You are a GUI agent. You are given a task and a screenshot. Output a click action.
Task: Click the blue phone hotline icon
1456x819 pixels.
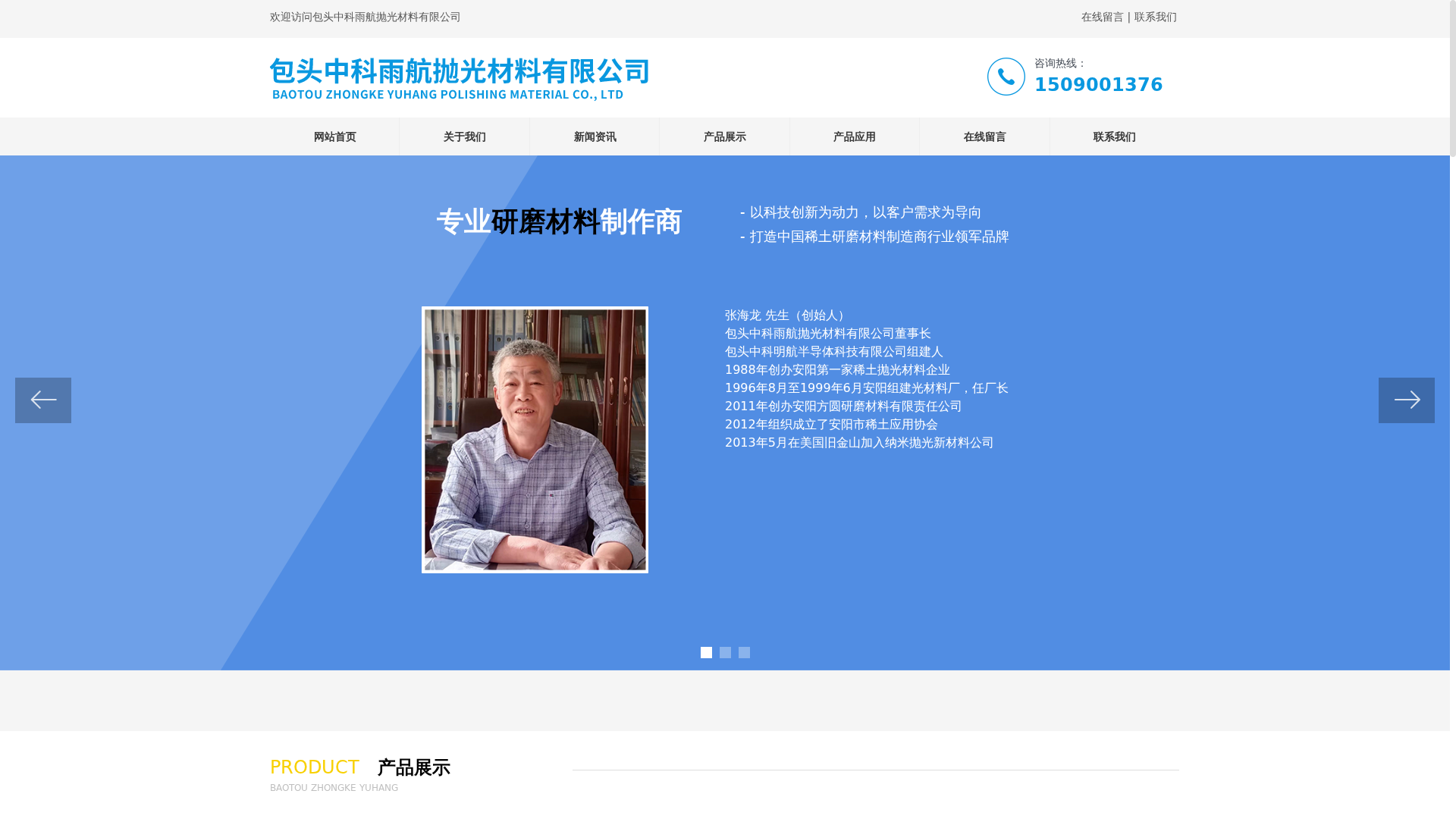1006,77
